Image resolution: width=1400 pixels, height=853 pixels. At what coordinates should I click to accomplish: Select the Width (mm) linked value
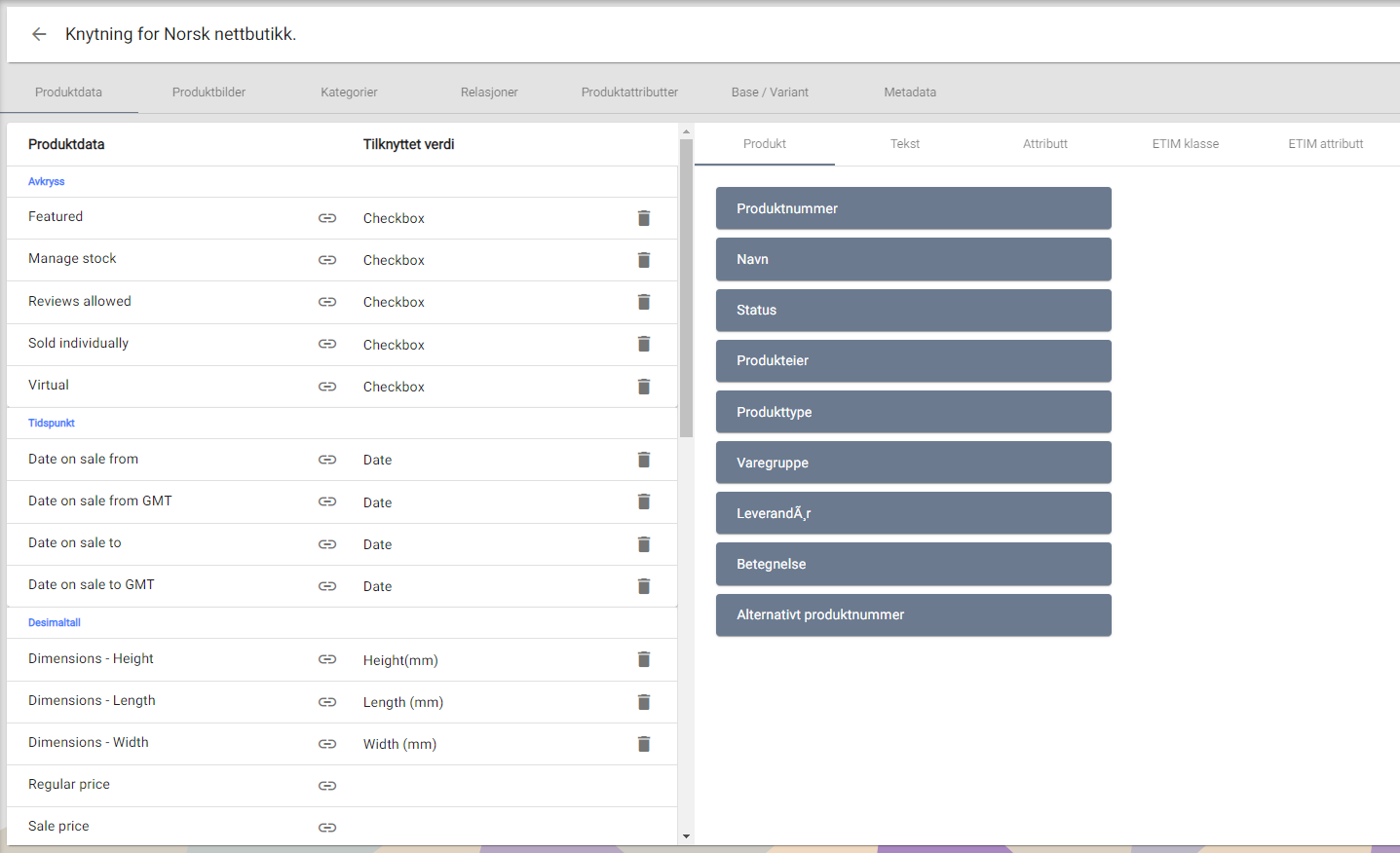(399, 744)
